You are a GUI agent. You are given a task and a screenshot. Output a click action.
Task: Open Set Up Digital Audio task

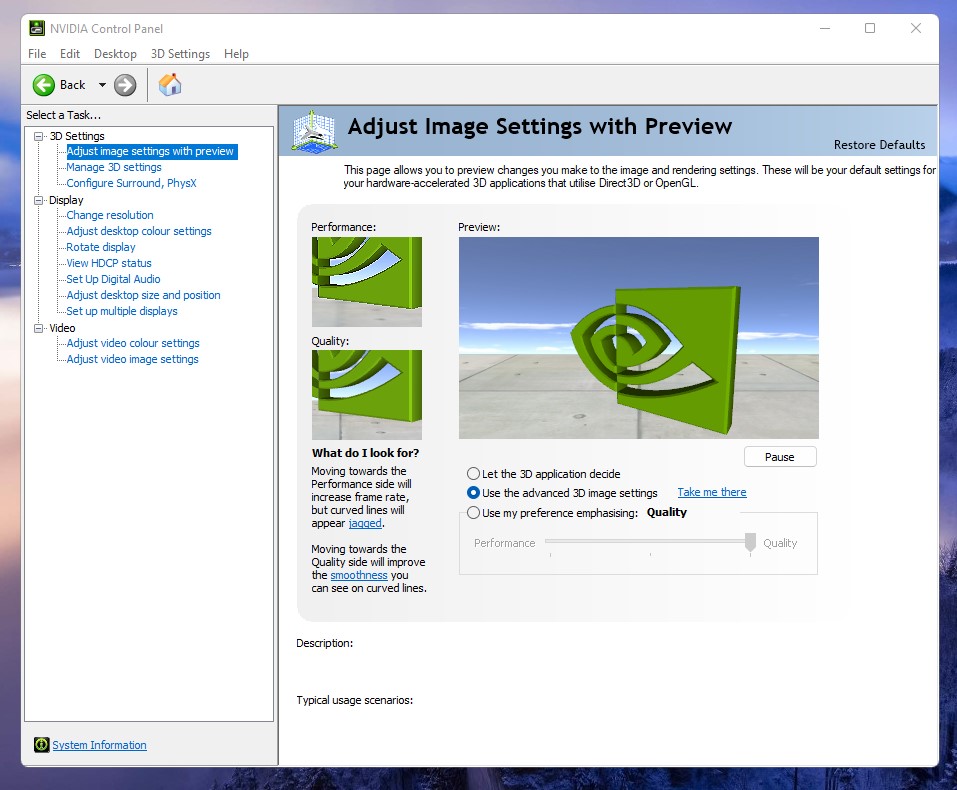[113, 279]
